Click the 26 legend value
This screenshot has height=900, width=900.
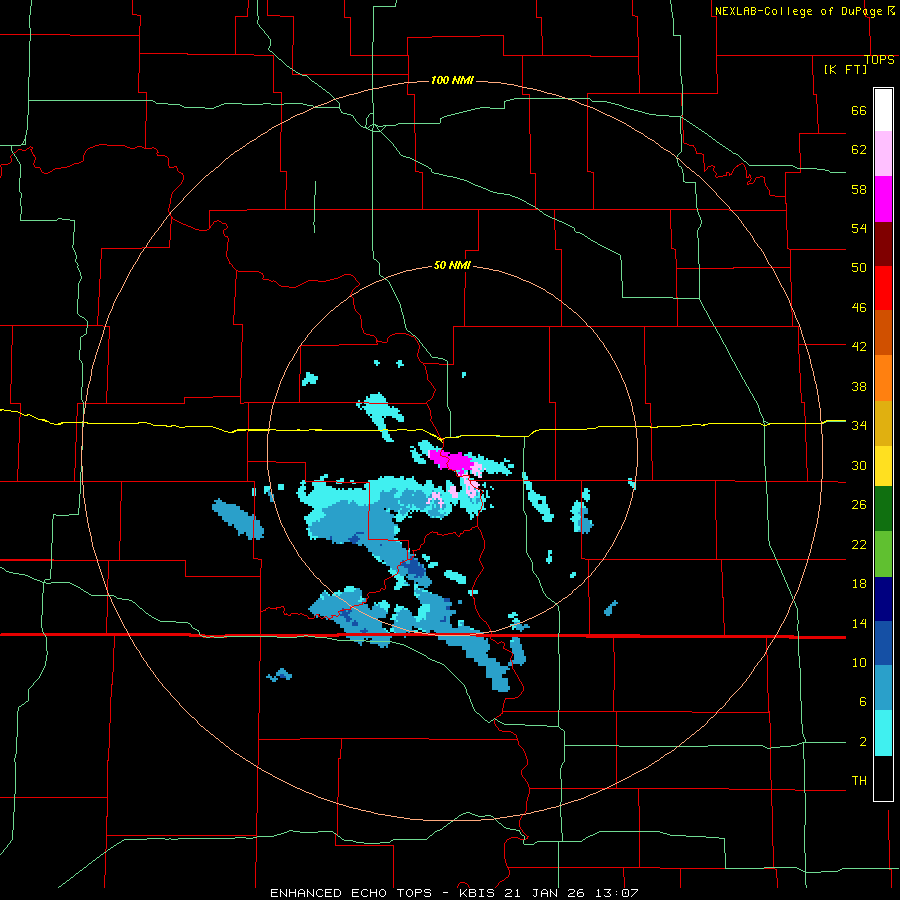859,505
